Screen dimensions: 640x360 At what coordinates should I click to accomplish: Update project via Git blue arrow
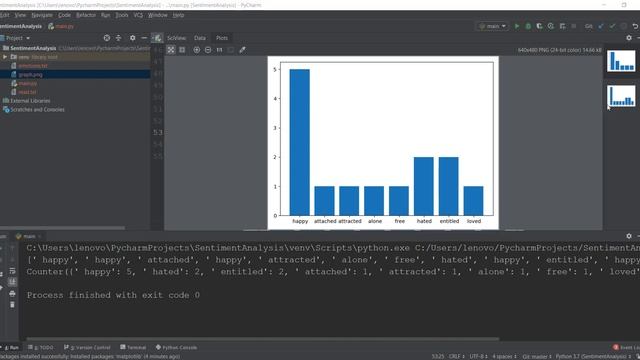pos(601,26)
